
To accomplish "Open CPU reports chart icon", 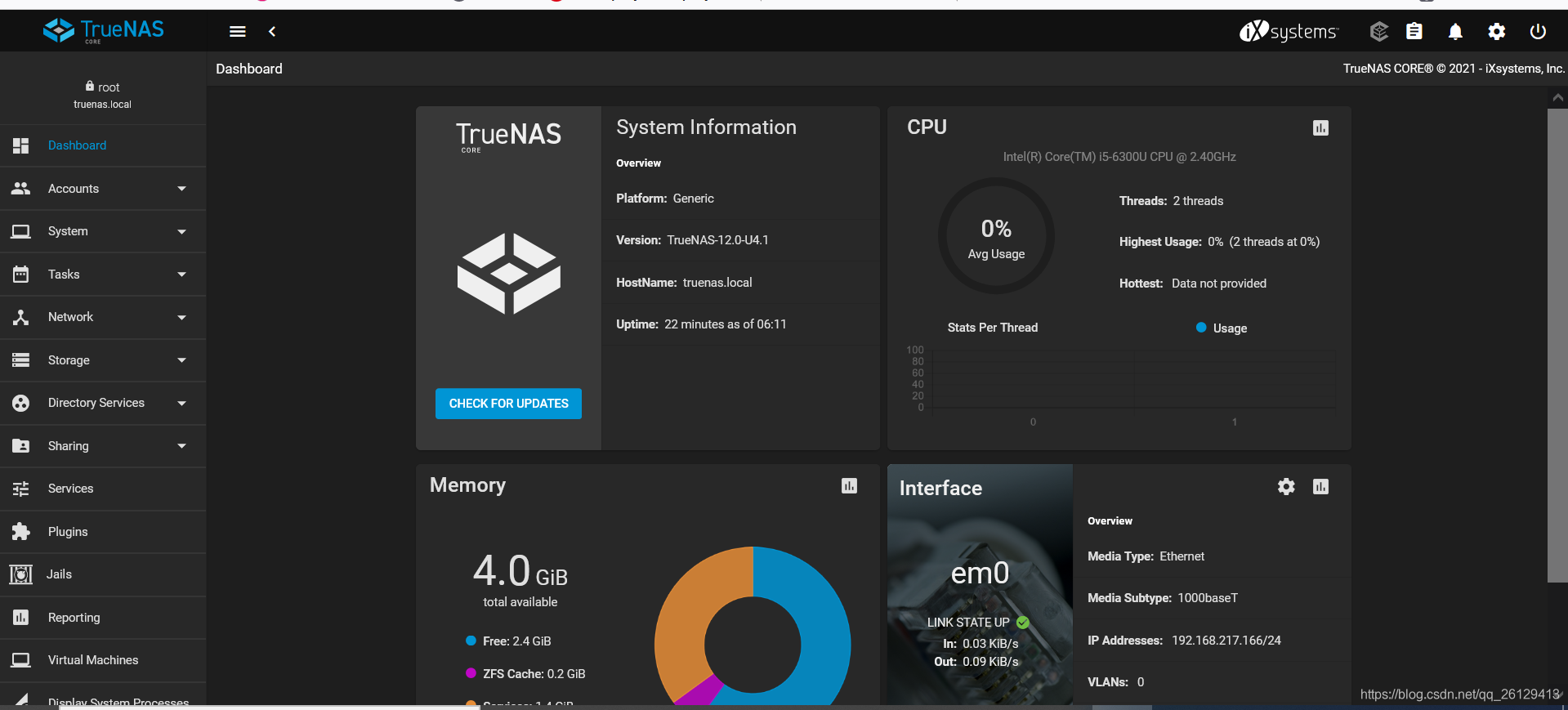I will click(1320, 127).
